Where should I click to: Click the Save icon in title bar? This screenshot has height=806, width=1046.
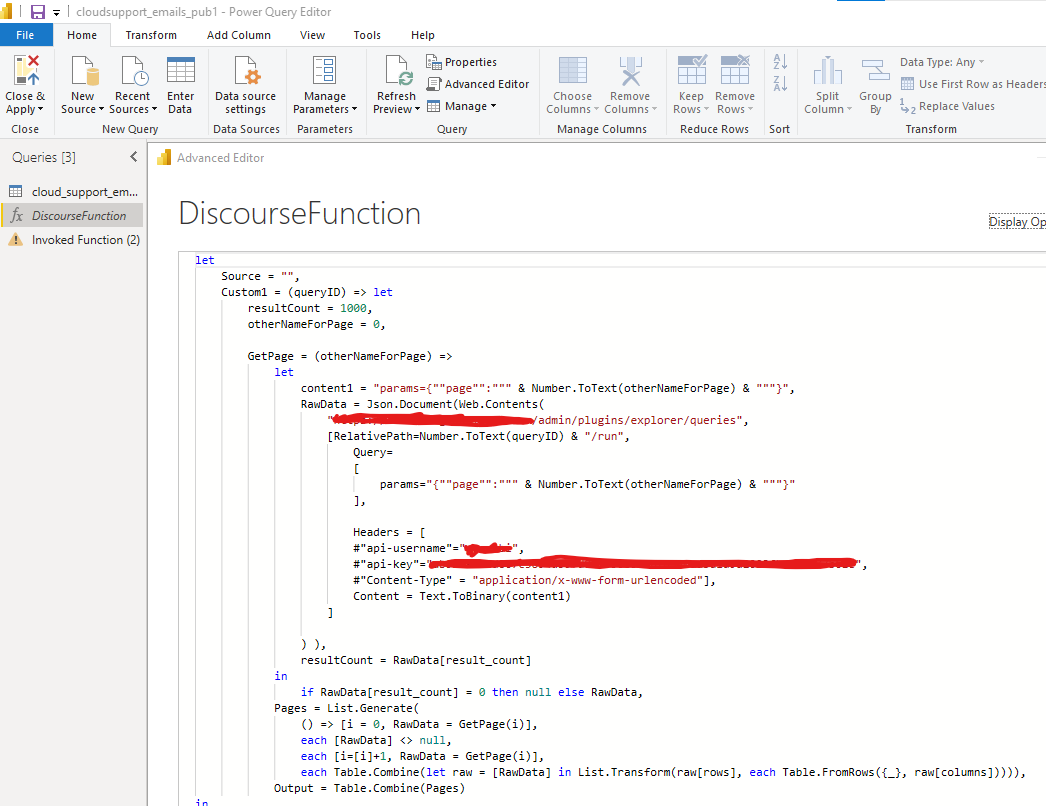click(x=38, y=11)
